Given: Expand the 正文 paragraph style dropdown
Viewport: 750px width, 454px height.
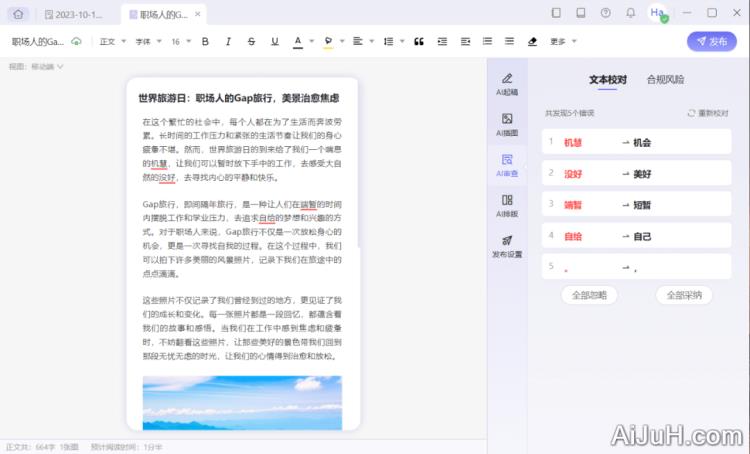Looking at the screenshot, I should pyautogui.click(x=111, y=41).
